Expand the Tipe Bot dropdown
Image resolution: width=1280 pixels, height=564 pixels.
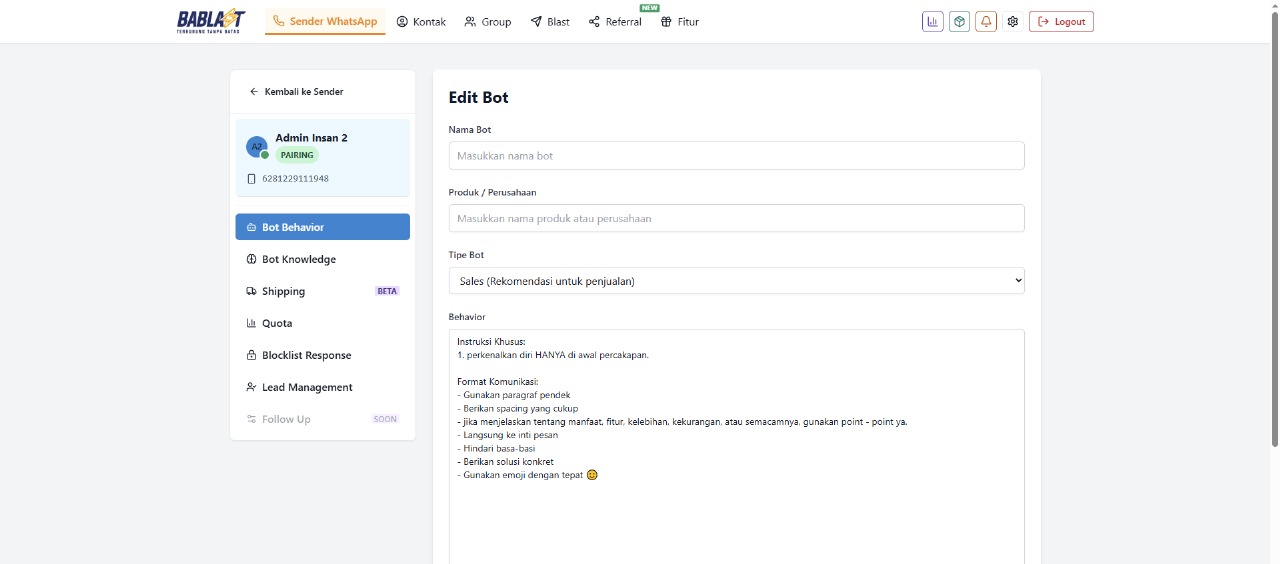736,281
